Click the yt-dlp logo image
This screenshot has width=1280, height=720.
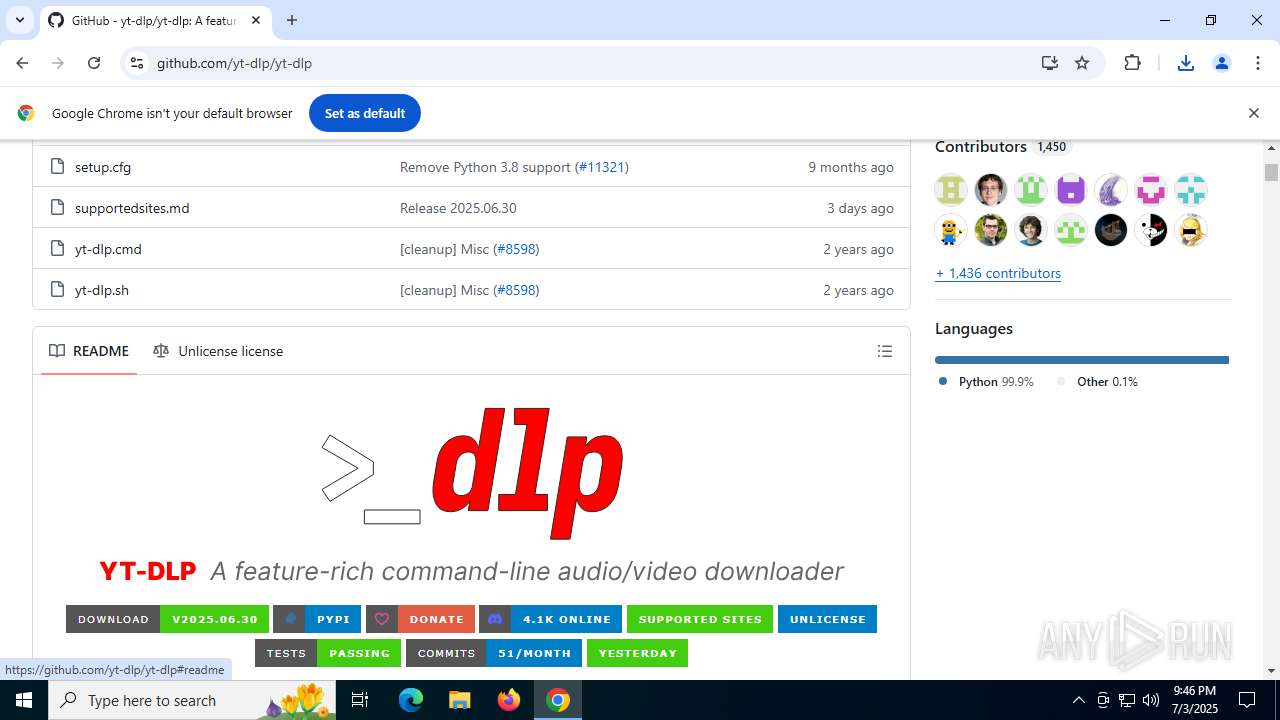point(472,472)
